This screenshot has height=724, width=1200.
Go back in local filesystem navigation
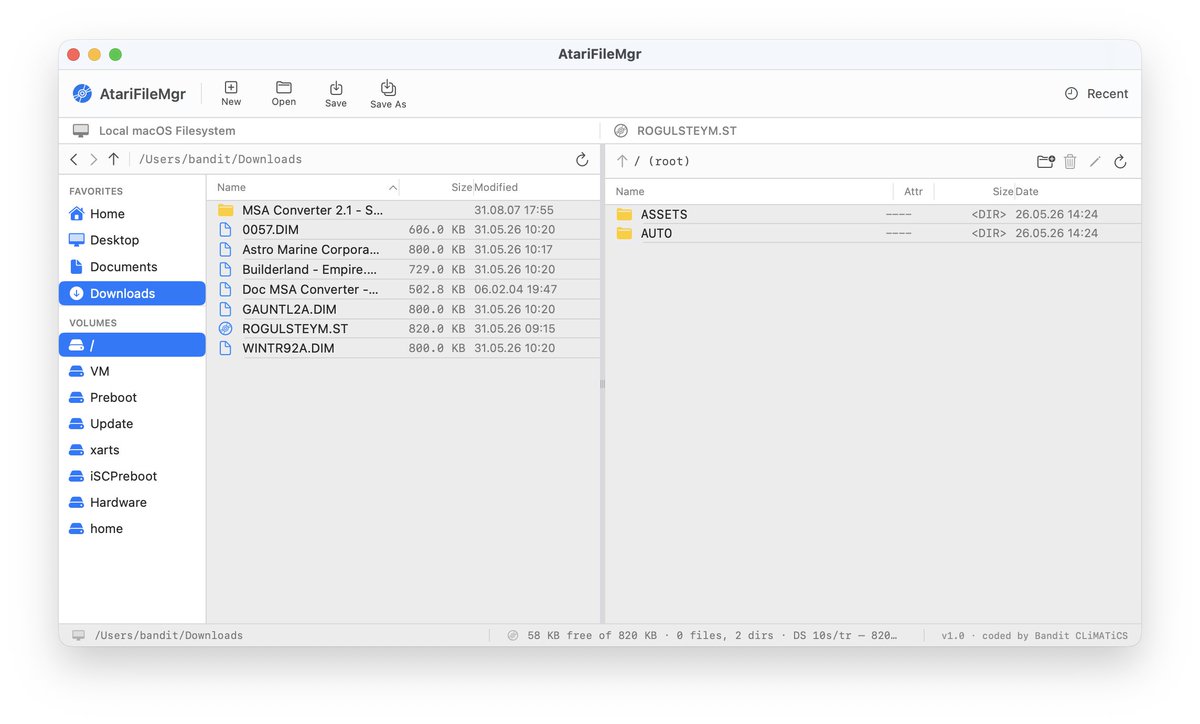[x=74, y=159]
